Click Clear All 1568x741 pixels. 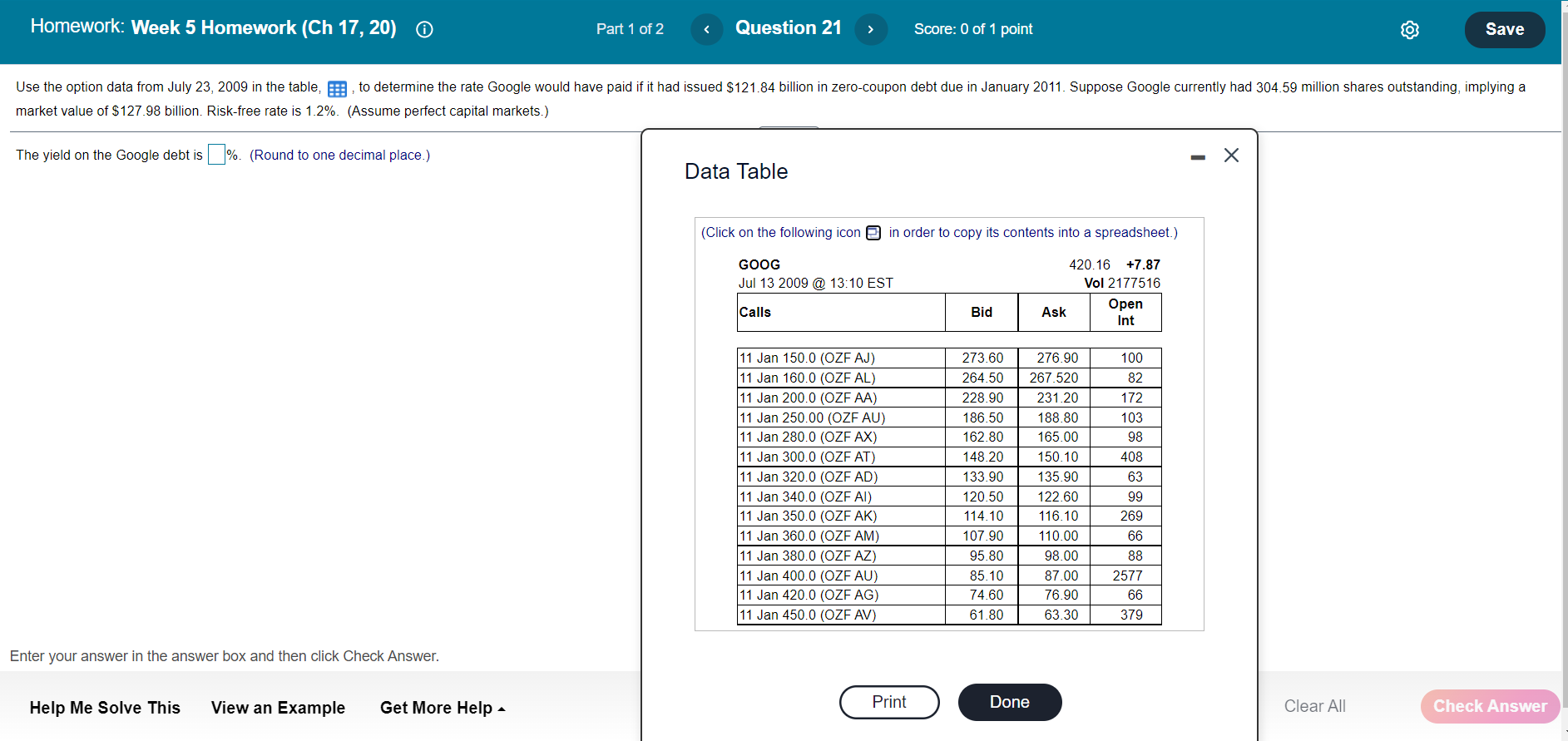(x=1314, y=706)
